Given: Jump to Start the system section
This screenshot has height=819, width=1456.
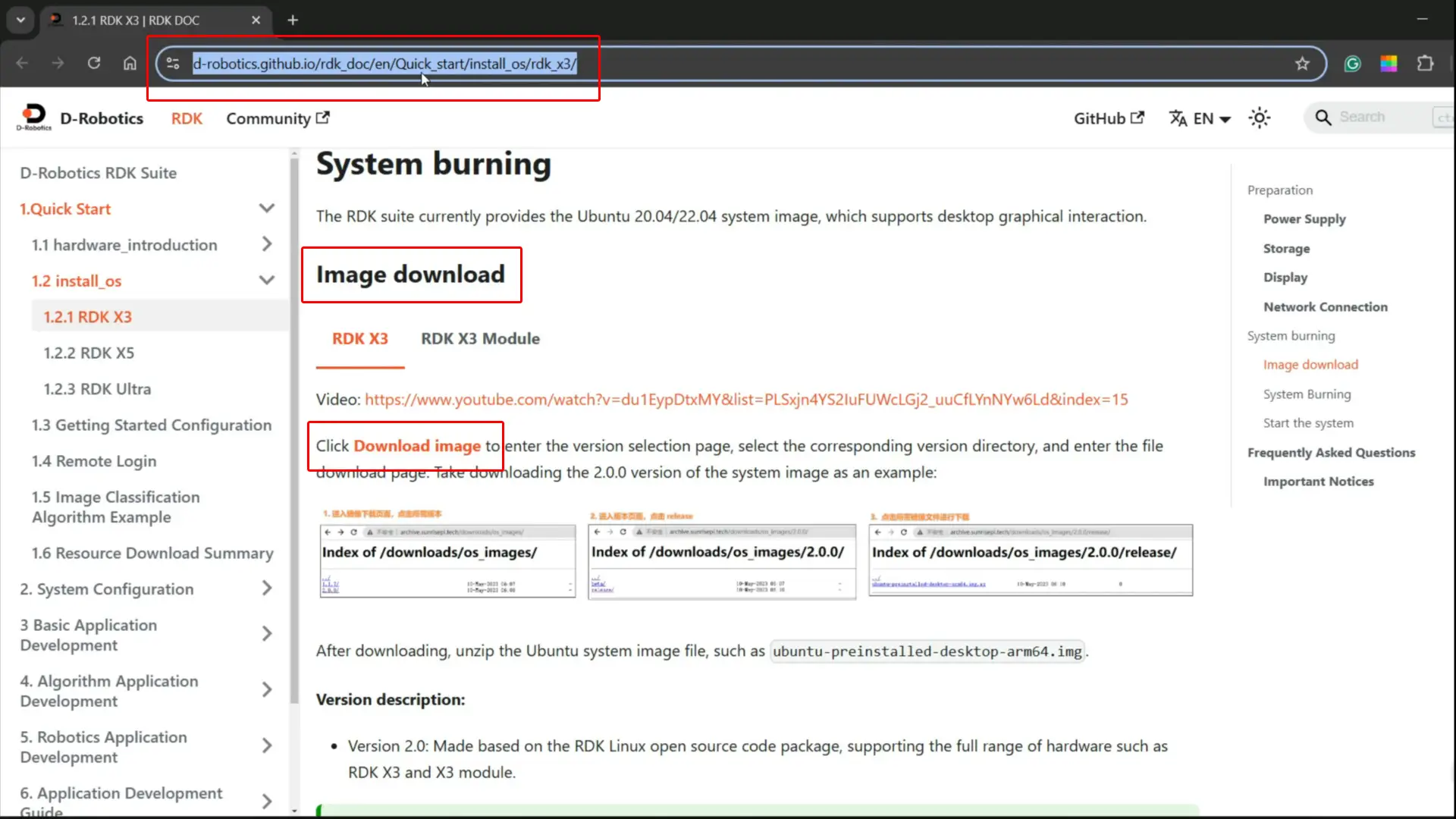Looking at the screenshot, I should point(1308,423).
